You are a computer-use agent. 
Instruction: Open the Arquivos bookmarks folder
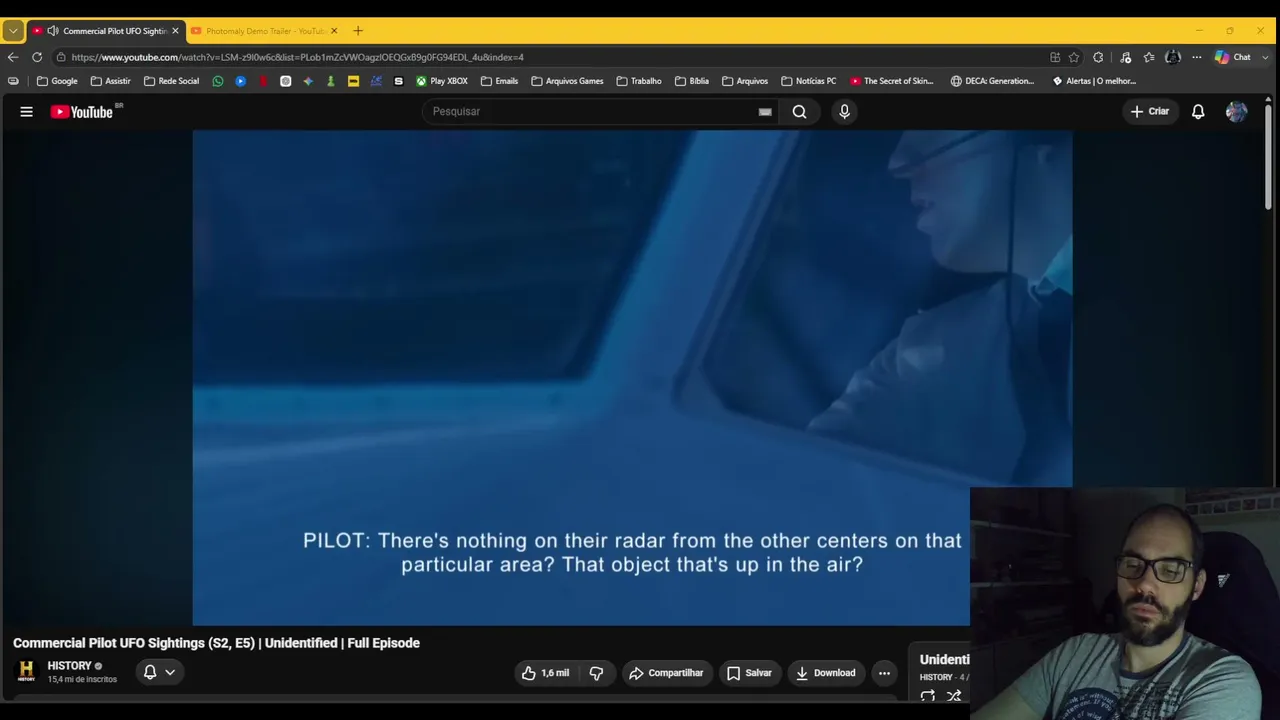point(745,81)
